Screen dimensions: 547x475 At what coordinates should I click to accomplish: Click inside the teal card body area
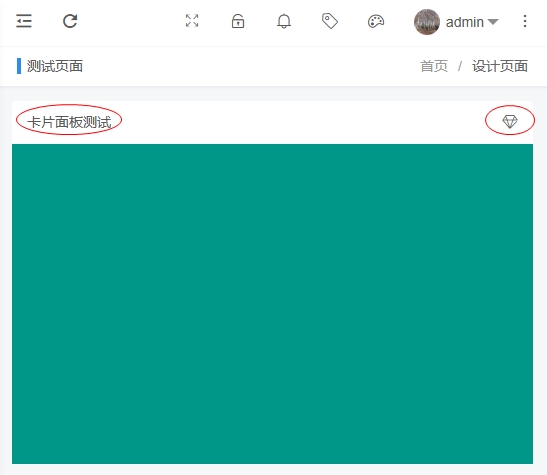272,304
